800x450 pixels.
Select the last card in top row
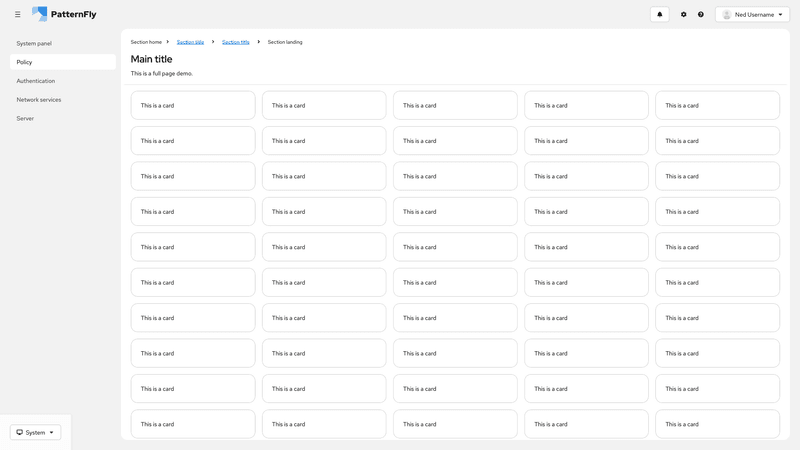point(717,105)
